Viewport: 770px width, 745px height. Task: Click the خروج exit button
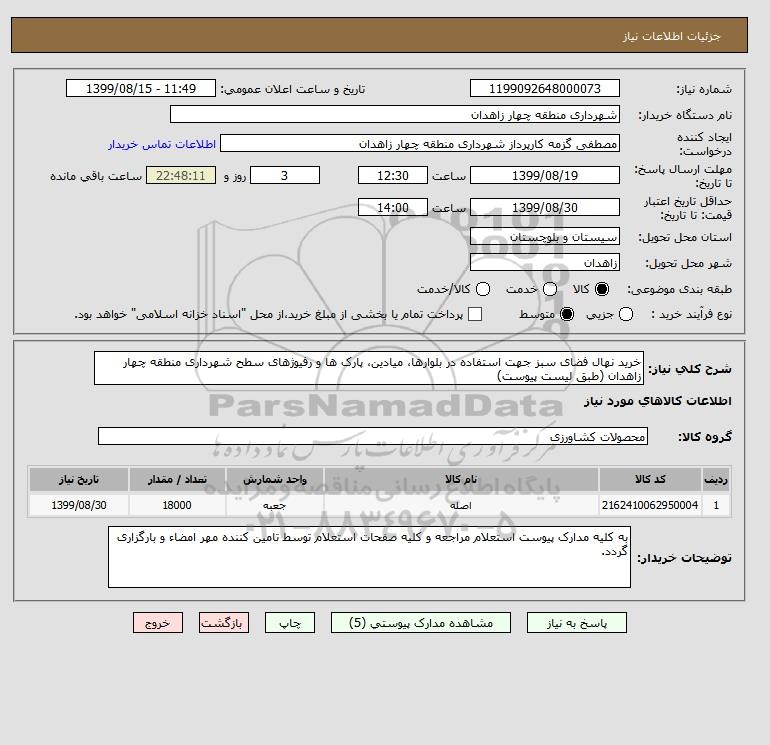coord(158,623)
